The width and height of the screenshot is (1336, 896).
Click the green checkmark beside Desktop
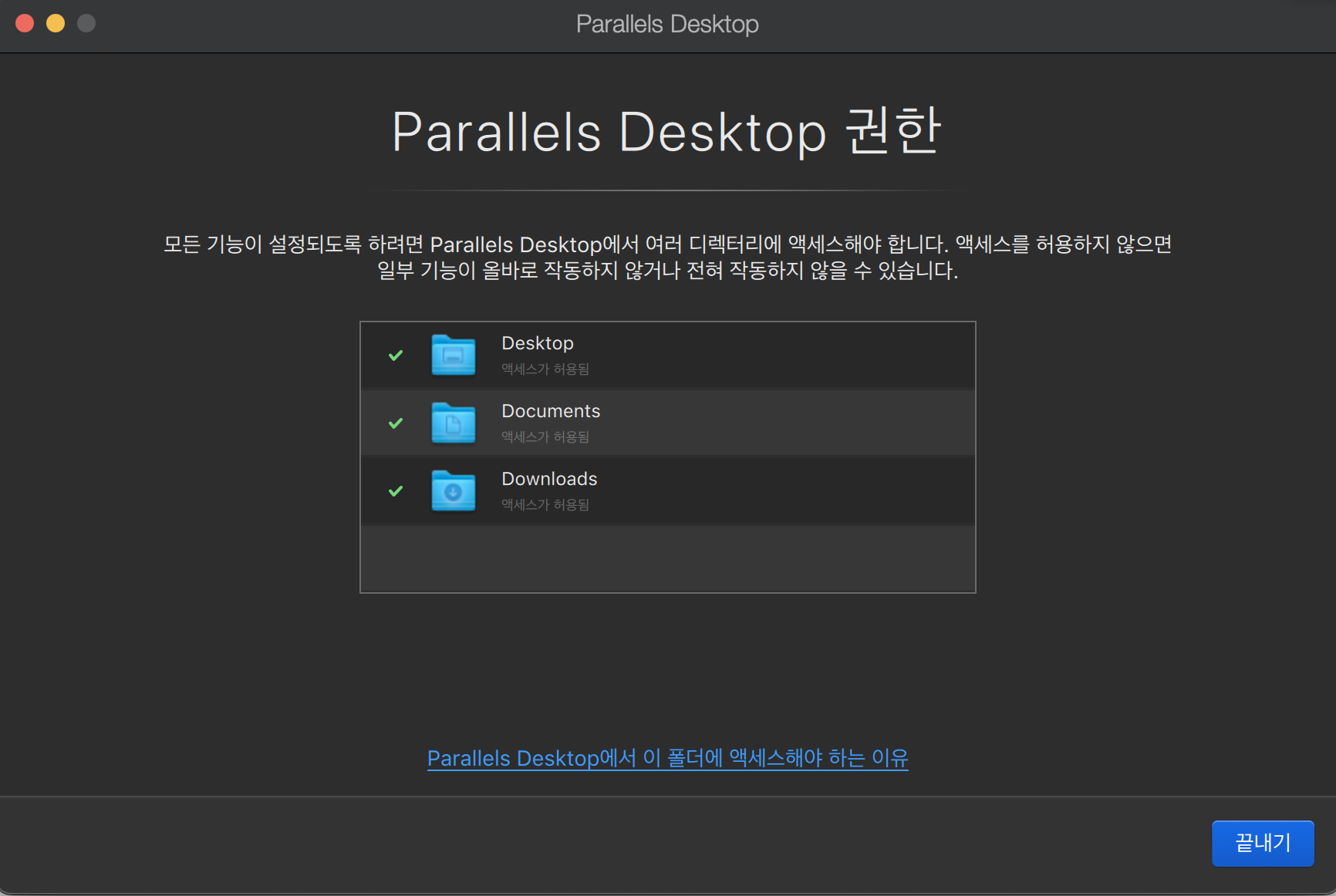click(x=396, y=355)
